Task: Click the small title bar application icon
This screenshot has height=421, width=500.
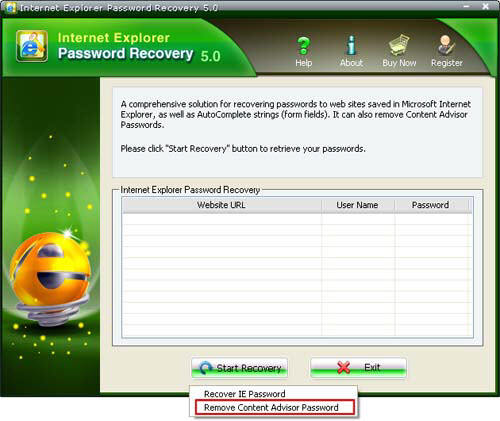Action: [x=10, y=7]
